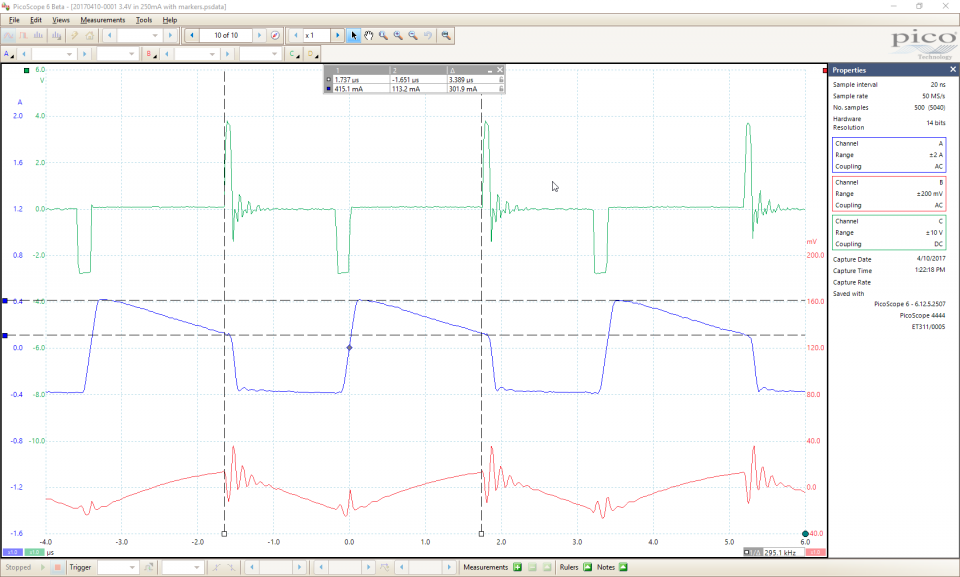The width and height of the screenshot is (960, 577).
Task: Click the zoom-out magnifier icon
Action: pyautogui.click(x=413, y=35)
